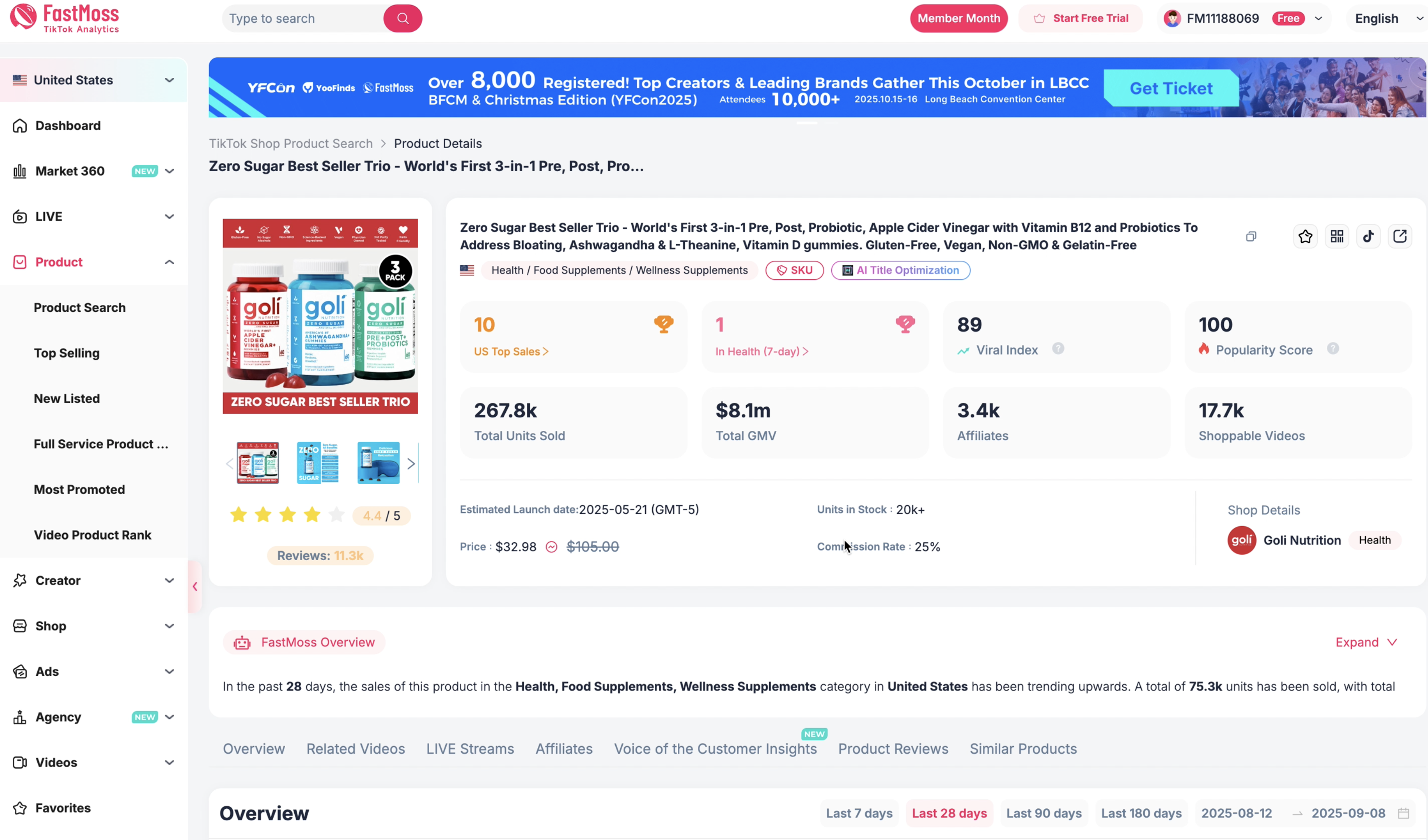The image size is (1428, 840).
Task: Select the second product thumbnail image
Action: pos(317,463)
